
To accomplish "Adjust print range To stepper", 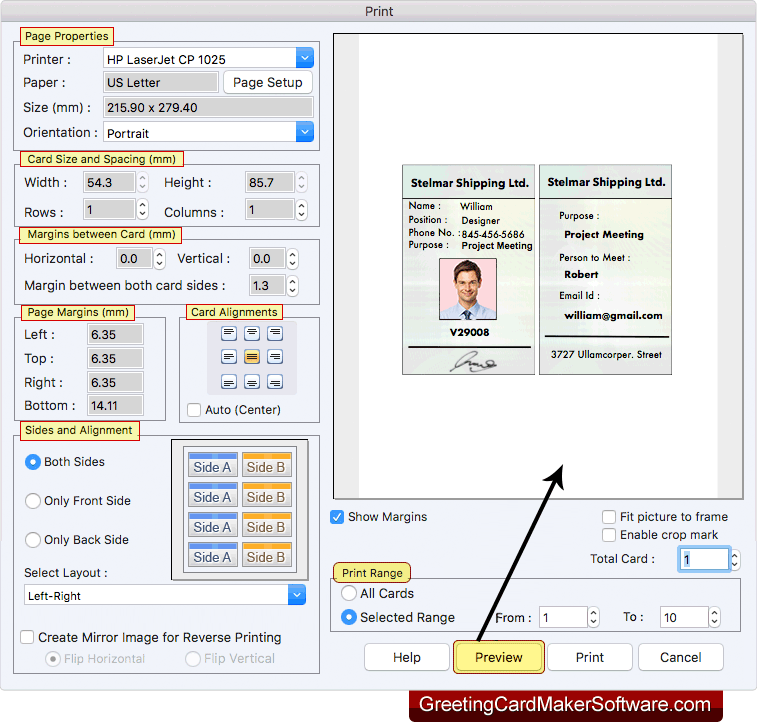I will [x=715, y=617].
